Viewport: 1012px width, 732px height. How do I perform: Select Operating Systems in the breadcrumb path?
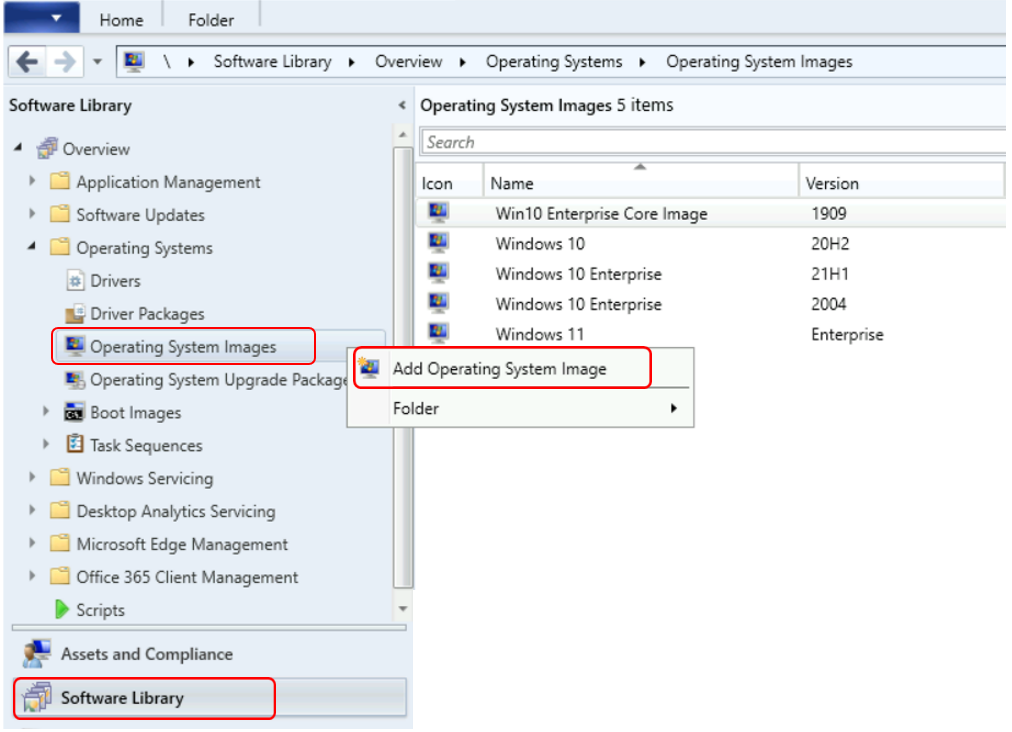click(x=554, y=61)
